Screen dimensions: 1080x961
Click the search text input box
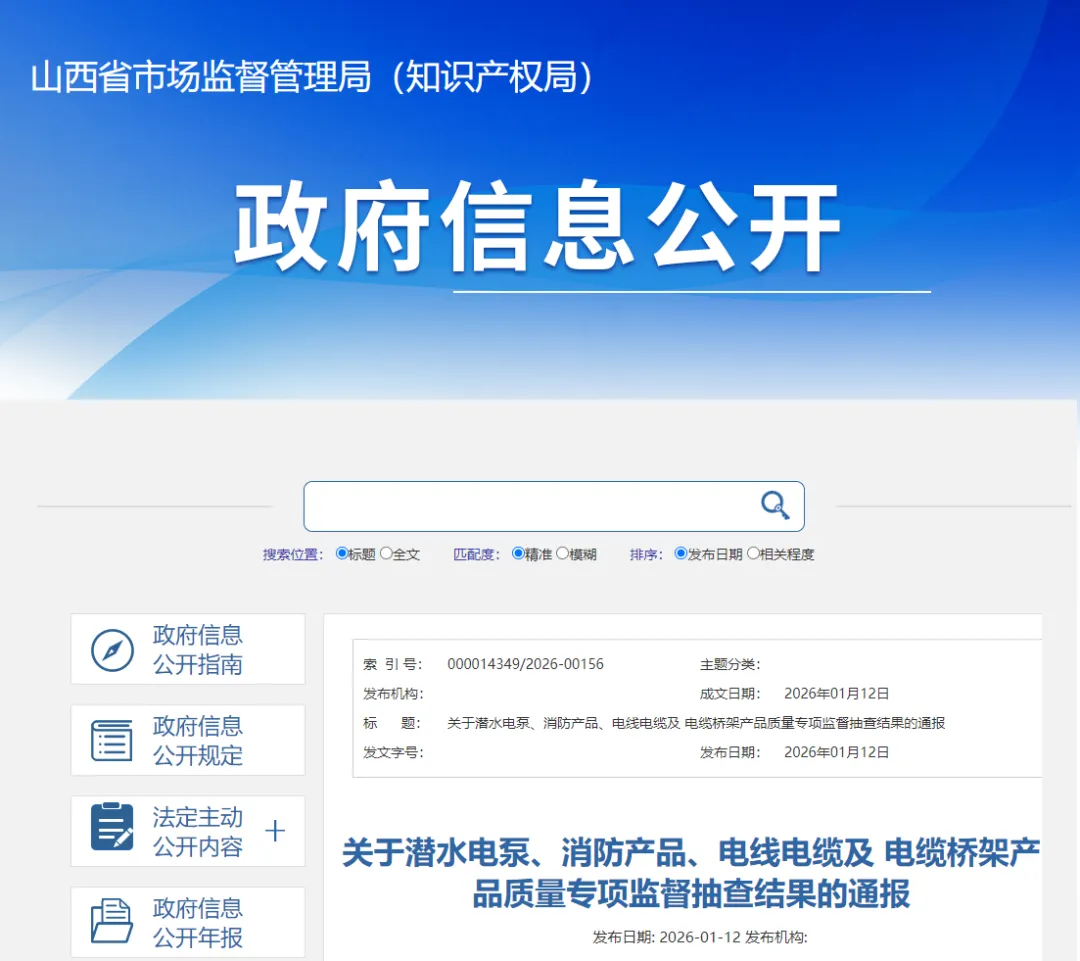pos(530,507)
